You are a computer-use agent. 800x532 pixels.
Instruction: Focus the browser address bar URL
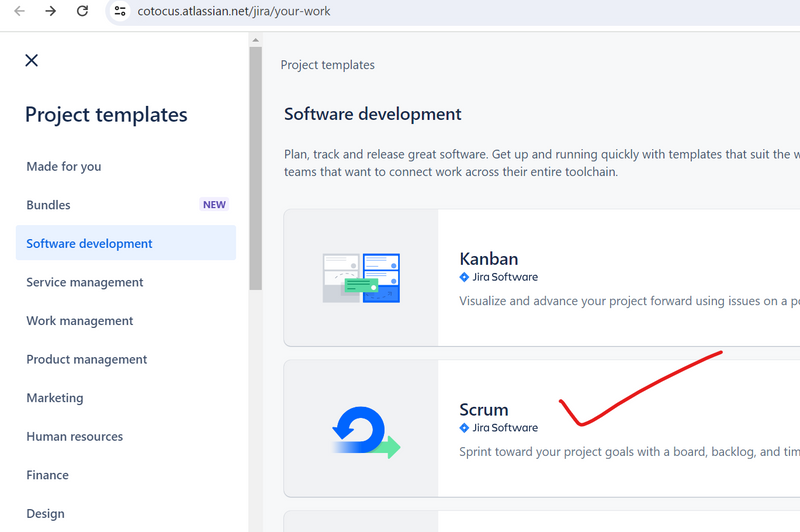[x=234, y=11]
